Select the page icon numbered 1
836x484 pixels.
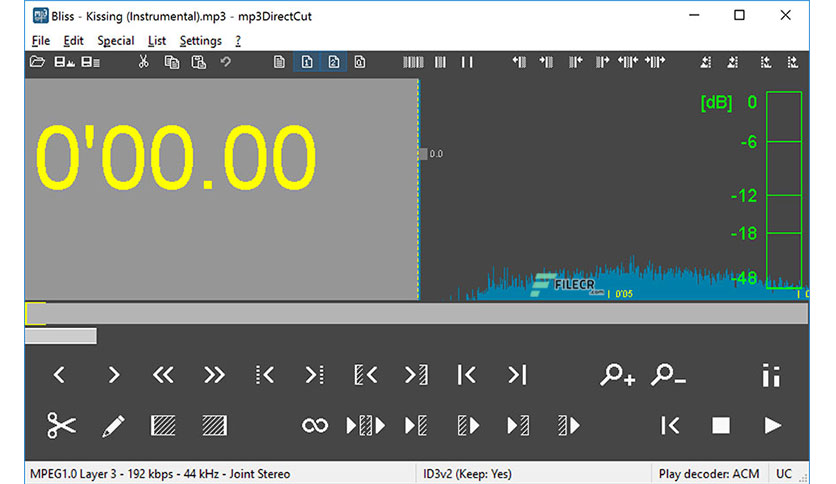[x=307, y=62]
